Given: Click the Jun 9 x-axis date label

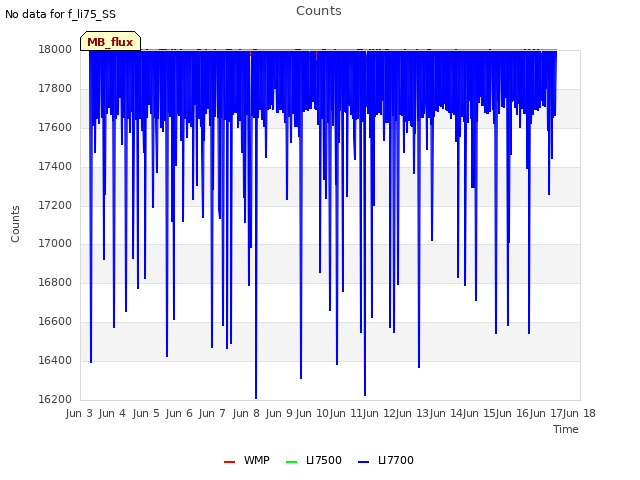Looking at the screenshot, I should (x=279, y=413).
